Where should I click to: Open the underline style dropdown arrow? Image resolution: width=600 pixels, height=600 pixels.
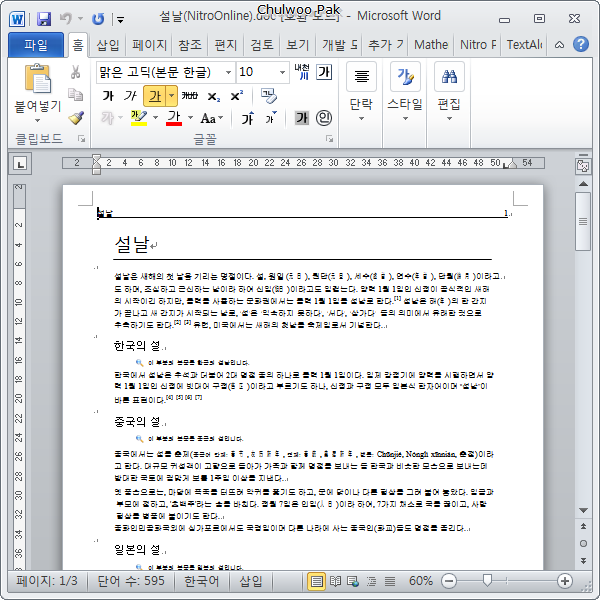(171, 96)
